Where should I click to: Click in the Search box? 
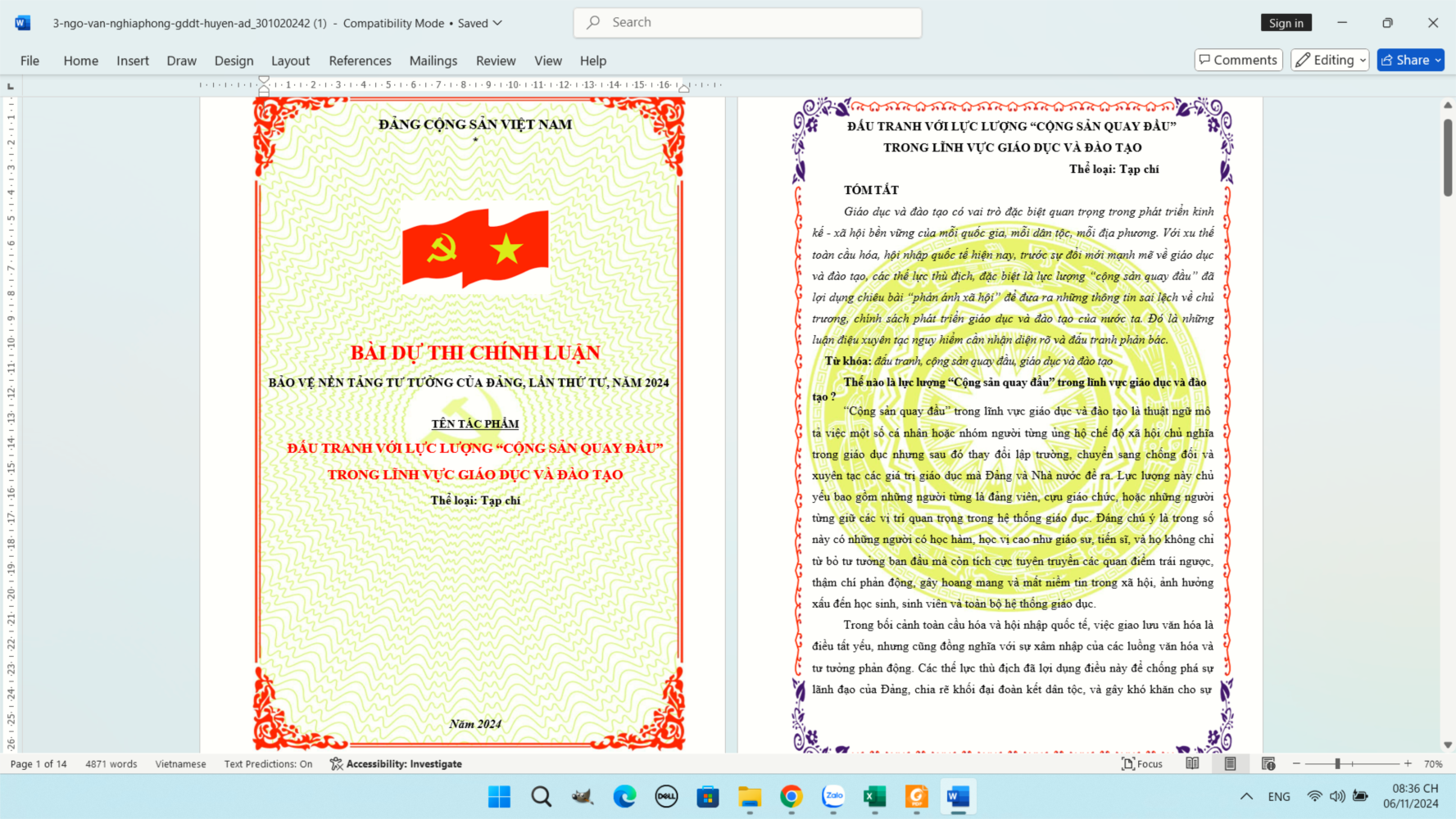coord(747,22)
